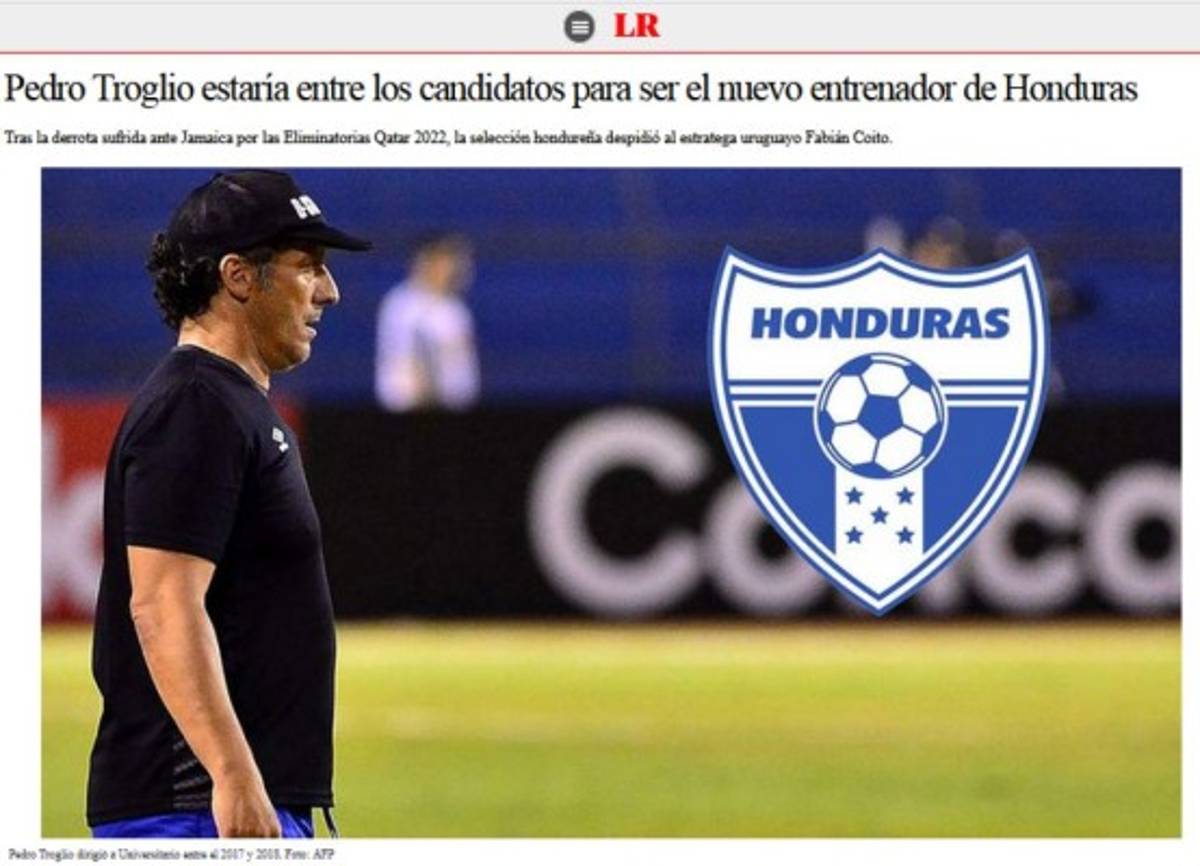Select the word Honduras in headline
The height and width of the screenshot is (866, 1200).
pyautogui.click(x=1070, y=88)
